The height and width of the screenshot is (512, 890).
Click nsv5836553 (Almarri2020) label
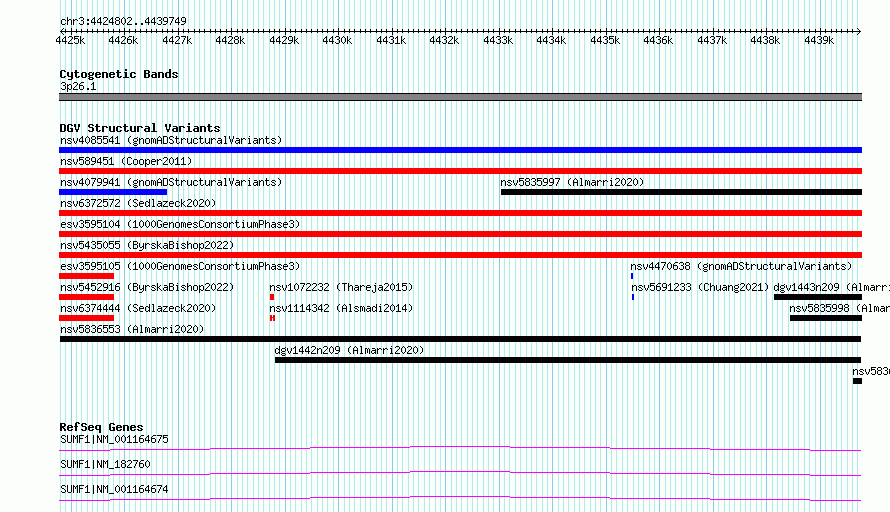(x=132, y=329)
